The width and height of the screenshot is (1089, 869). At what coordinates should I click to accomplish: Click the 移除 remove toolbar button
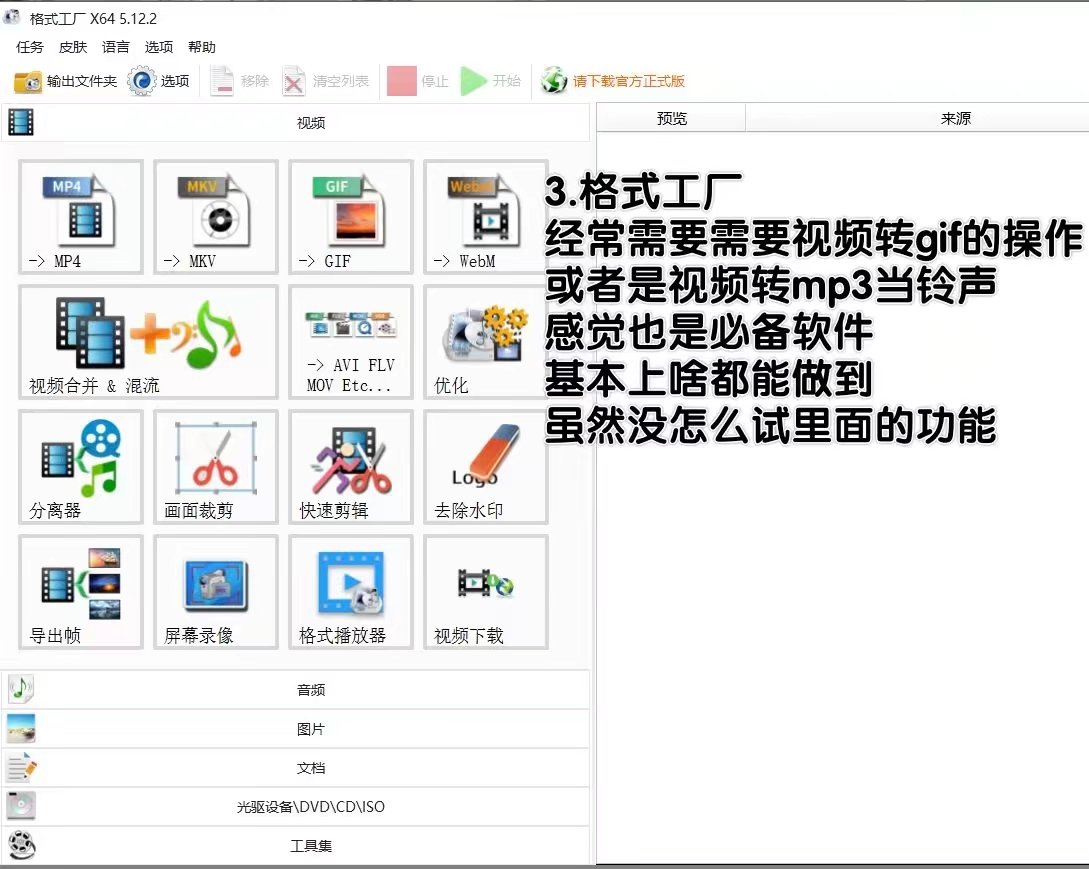240,81
